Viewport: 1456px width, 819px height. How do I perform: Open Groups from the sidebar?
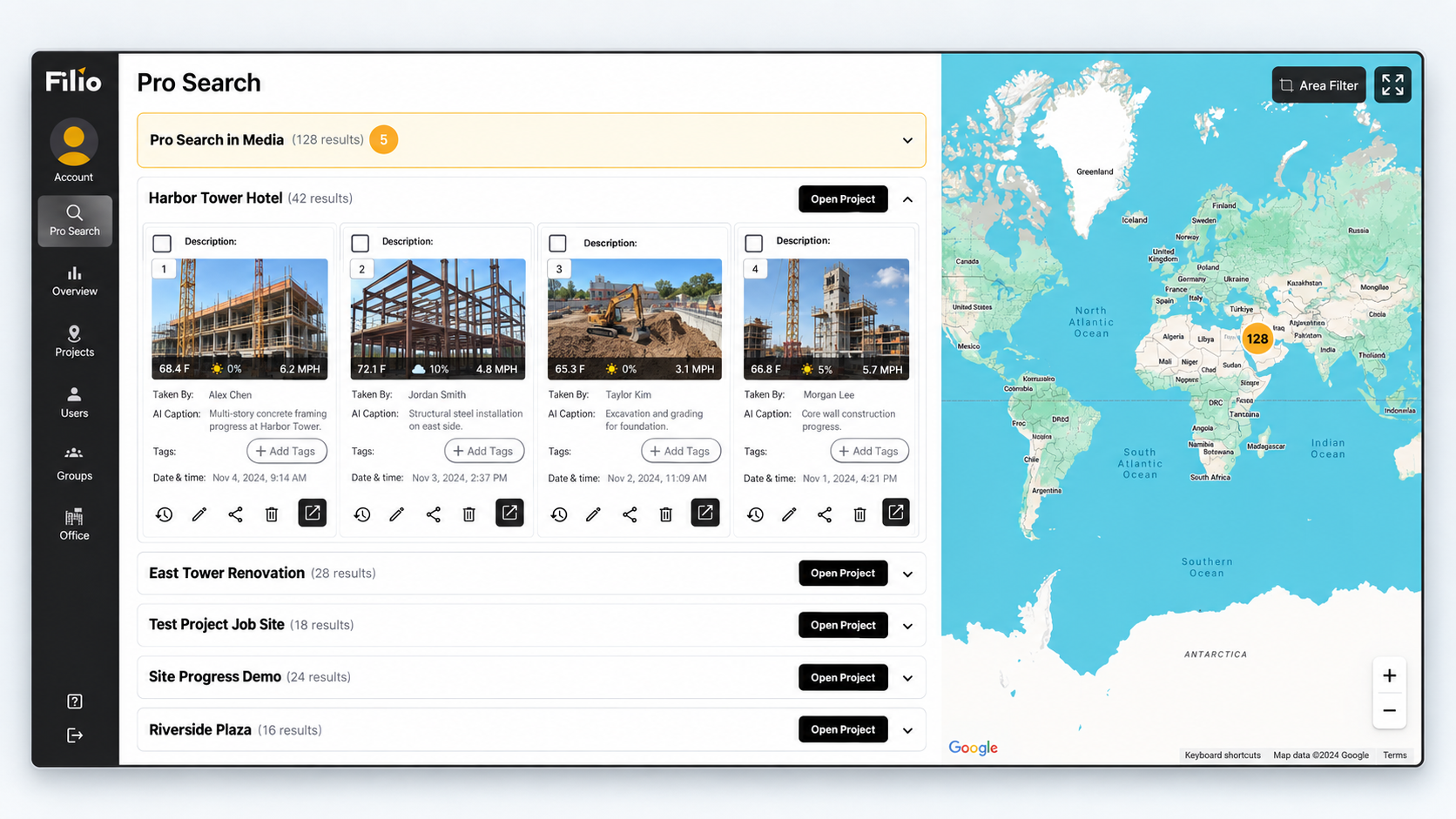[x=75, y=464]
